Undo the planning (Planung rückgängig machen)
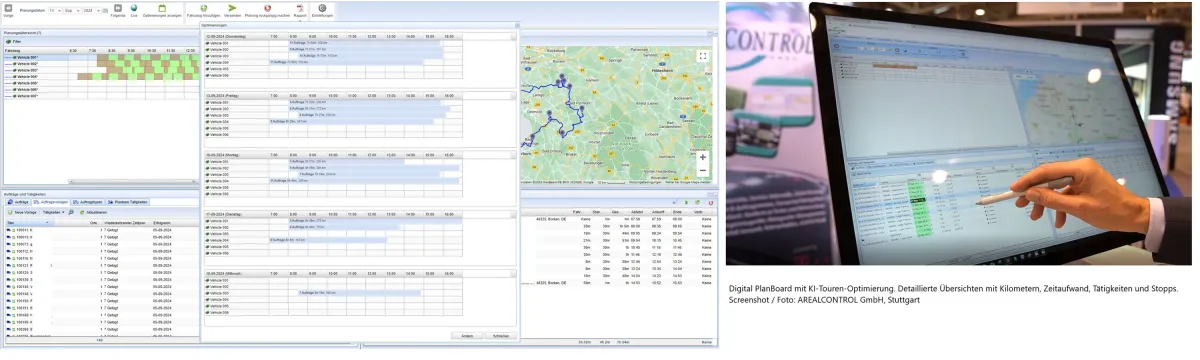 click(267, 10)
